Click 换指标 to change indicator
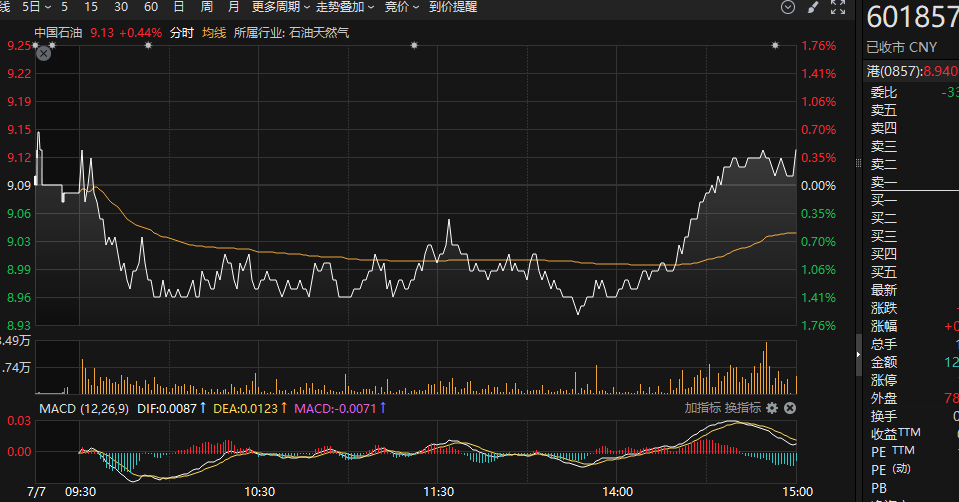The height and width of the screenshot is (502, 959). tap(743, 408)
